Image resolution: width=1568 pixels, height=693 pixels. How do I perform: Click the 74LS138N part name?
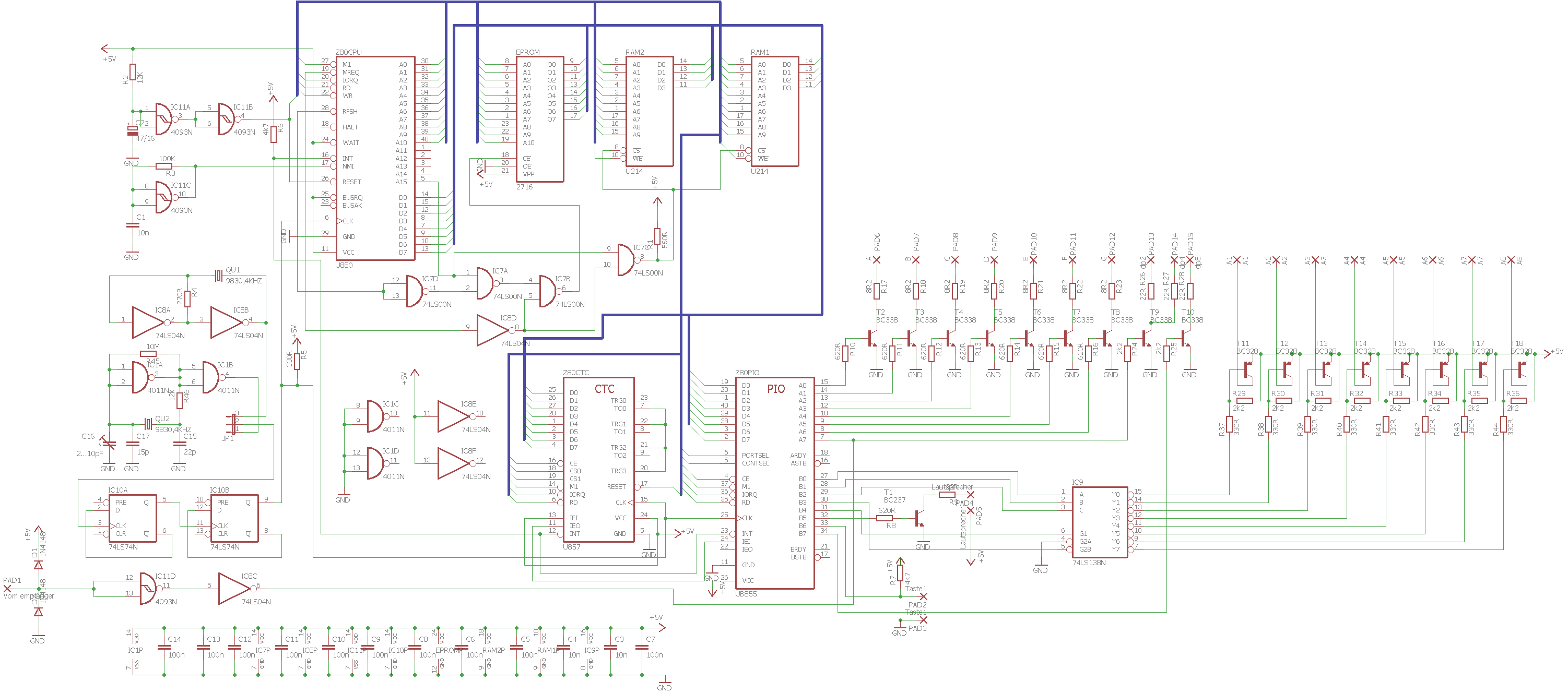pyautogui.click(x=1089, y=563)
